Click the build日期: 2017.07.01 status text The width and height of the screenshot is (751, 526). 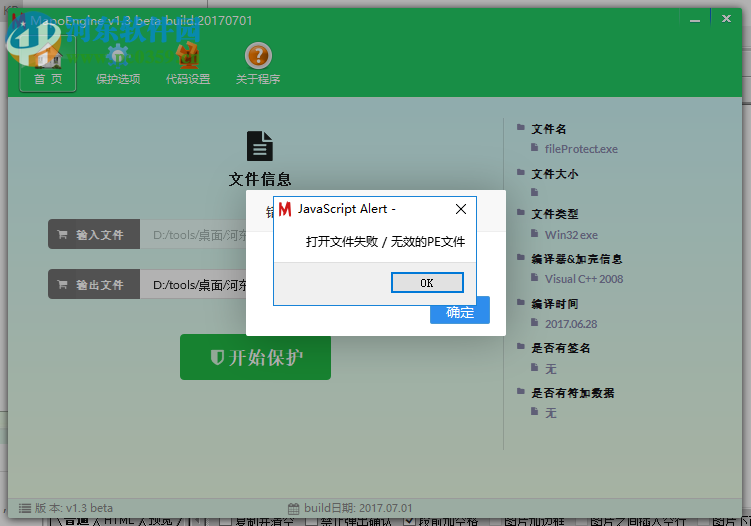(358, 508)
